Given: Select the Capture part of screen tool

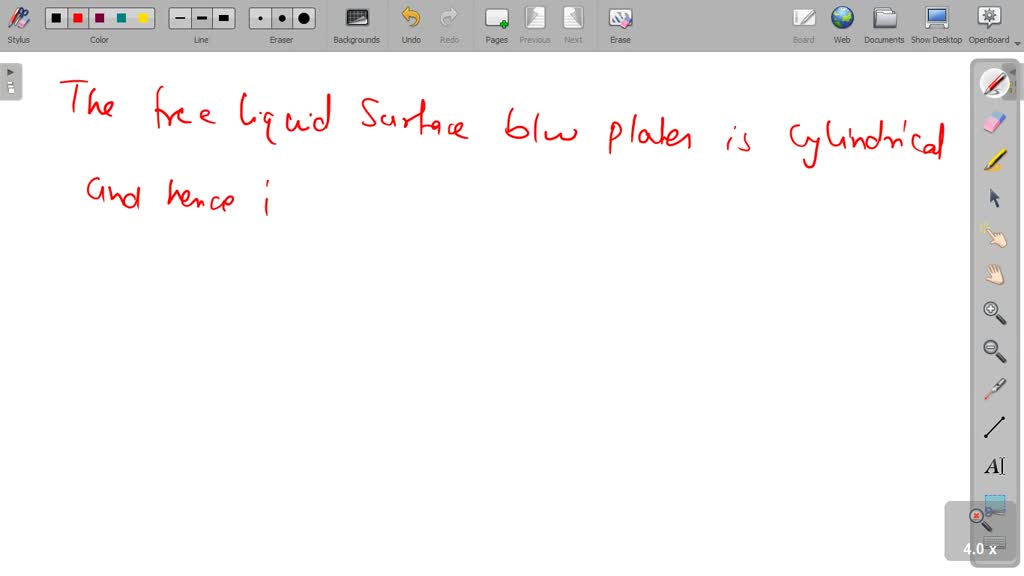Looking at the screenshot, I should (x=995, y=504).
